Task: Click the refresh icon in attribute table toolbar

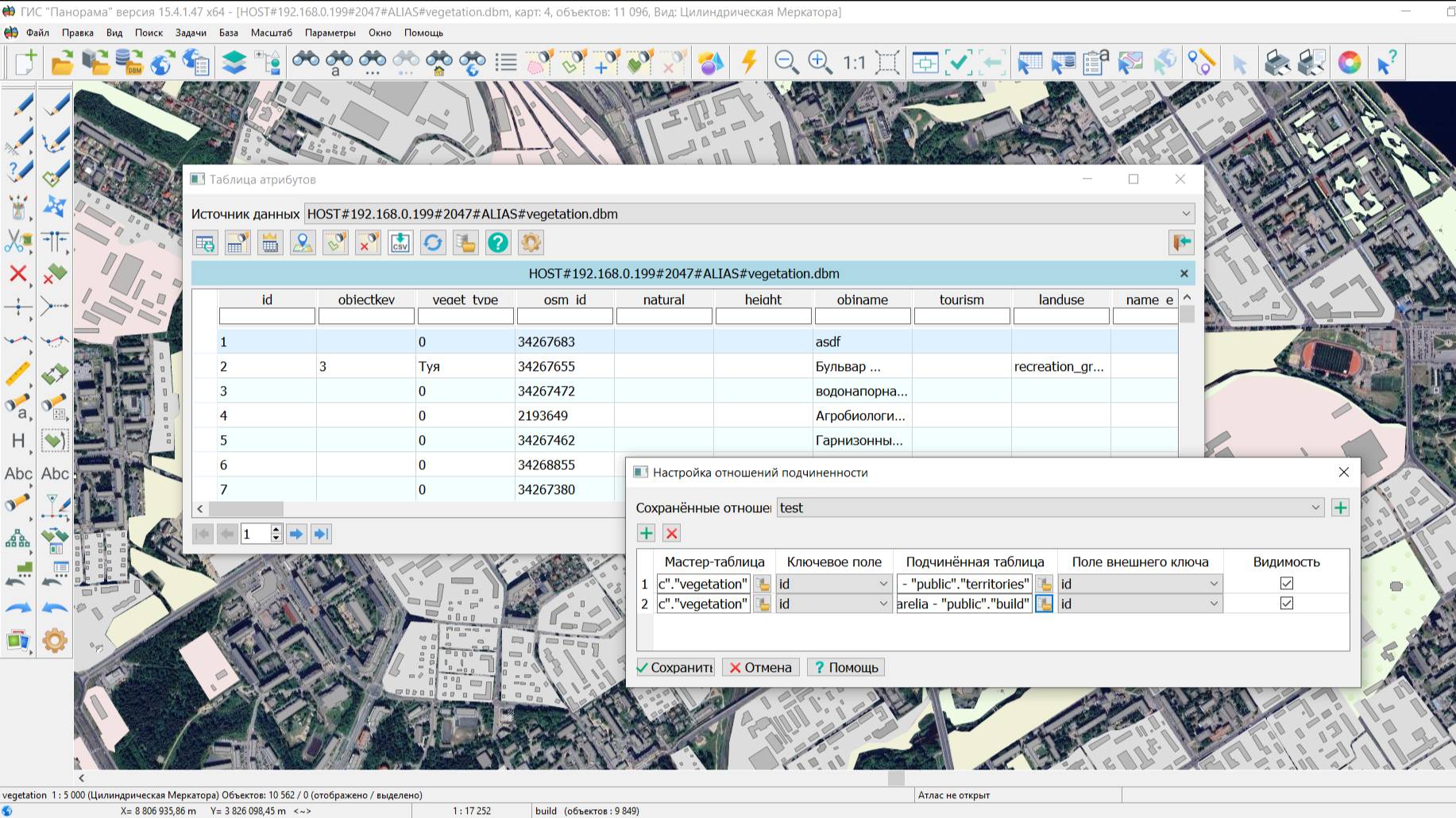Action: point(432,243)
